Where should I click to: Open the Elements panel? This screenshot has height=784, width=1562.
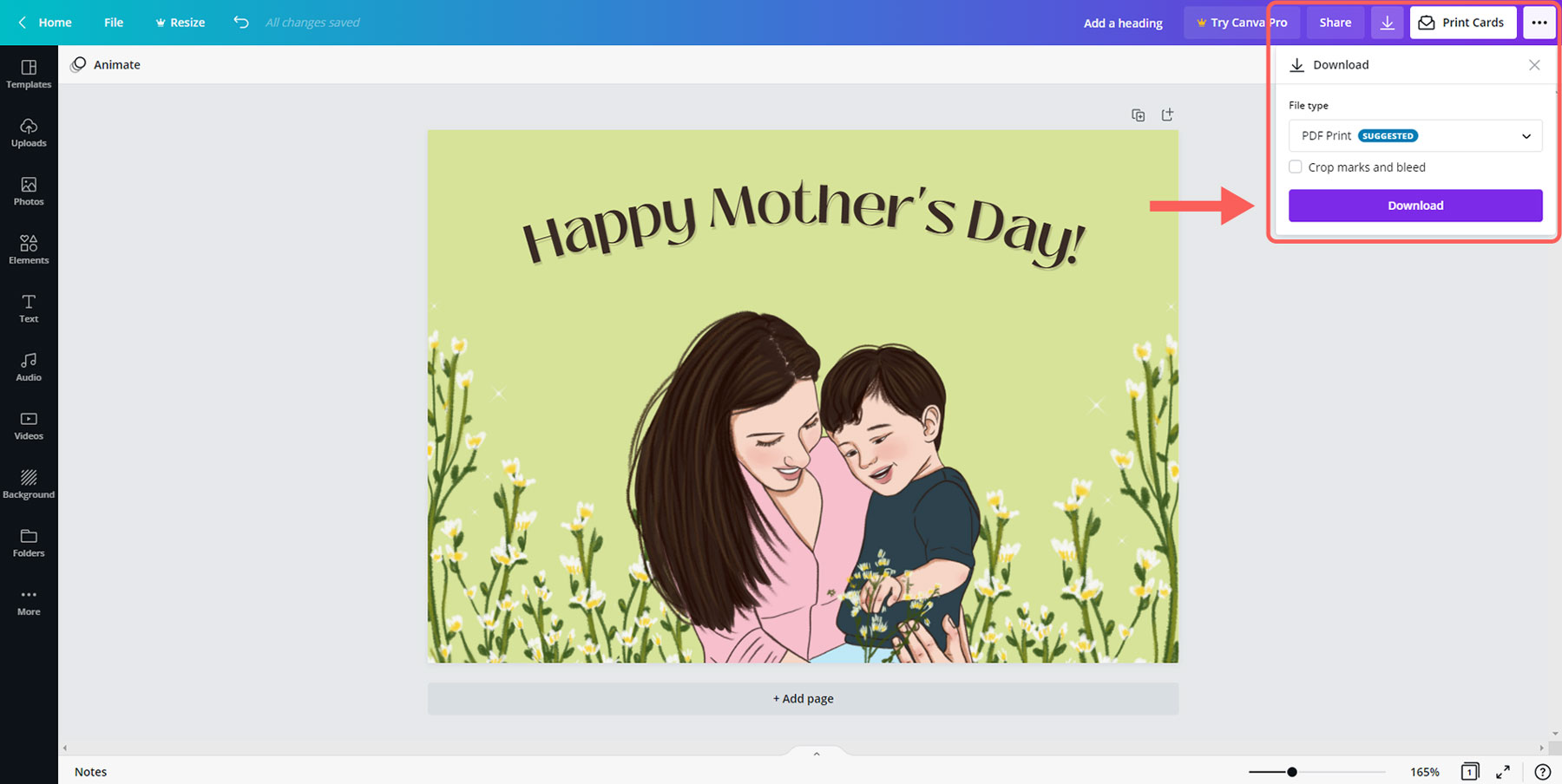[x=29, y=249]
